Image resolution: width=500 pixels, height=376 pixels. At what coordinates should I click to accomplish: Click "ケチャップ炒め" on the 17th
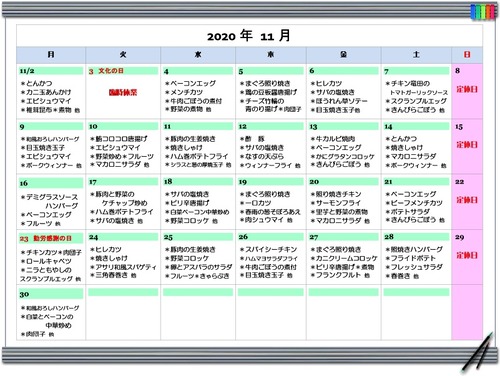(125, 203)
